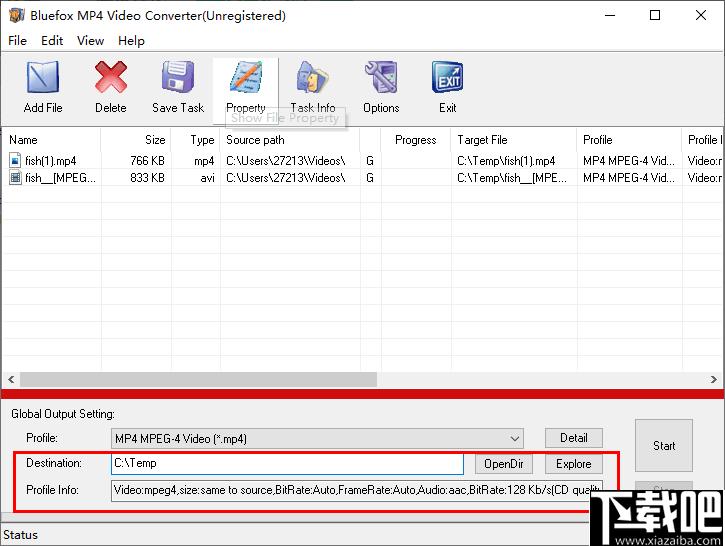Image resolution: width=725 pixels, height=546 pixels.
Task: Click the scrollbar left arrow
Action: [11, 380]
